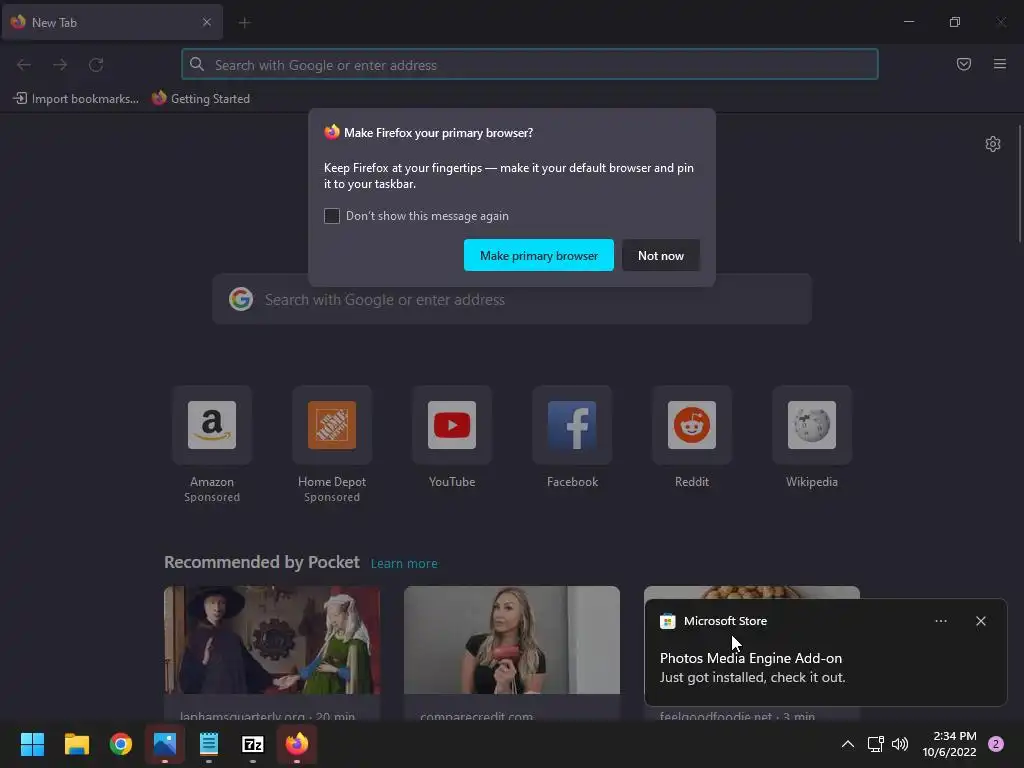Open new tab personalize settings gear
Screen dimensions: 1024x768
(993, 144)
